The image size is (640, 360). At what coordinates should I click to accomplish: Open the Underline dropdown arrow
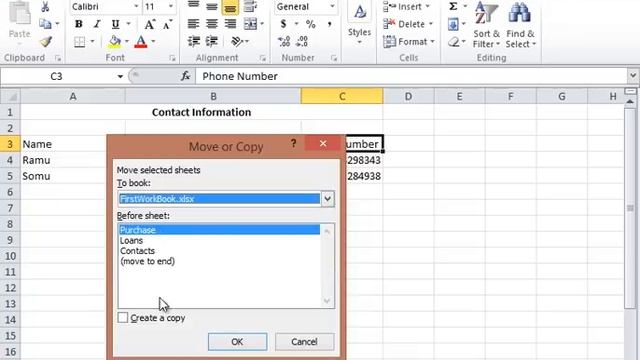click(x=128, y=24)
